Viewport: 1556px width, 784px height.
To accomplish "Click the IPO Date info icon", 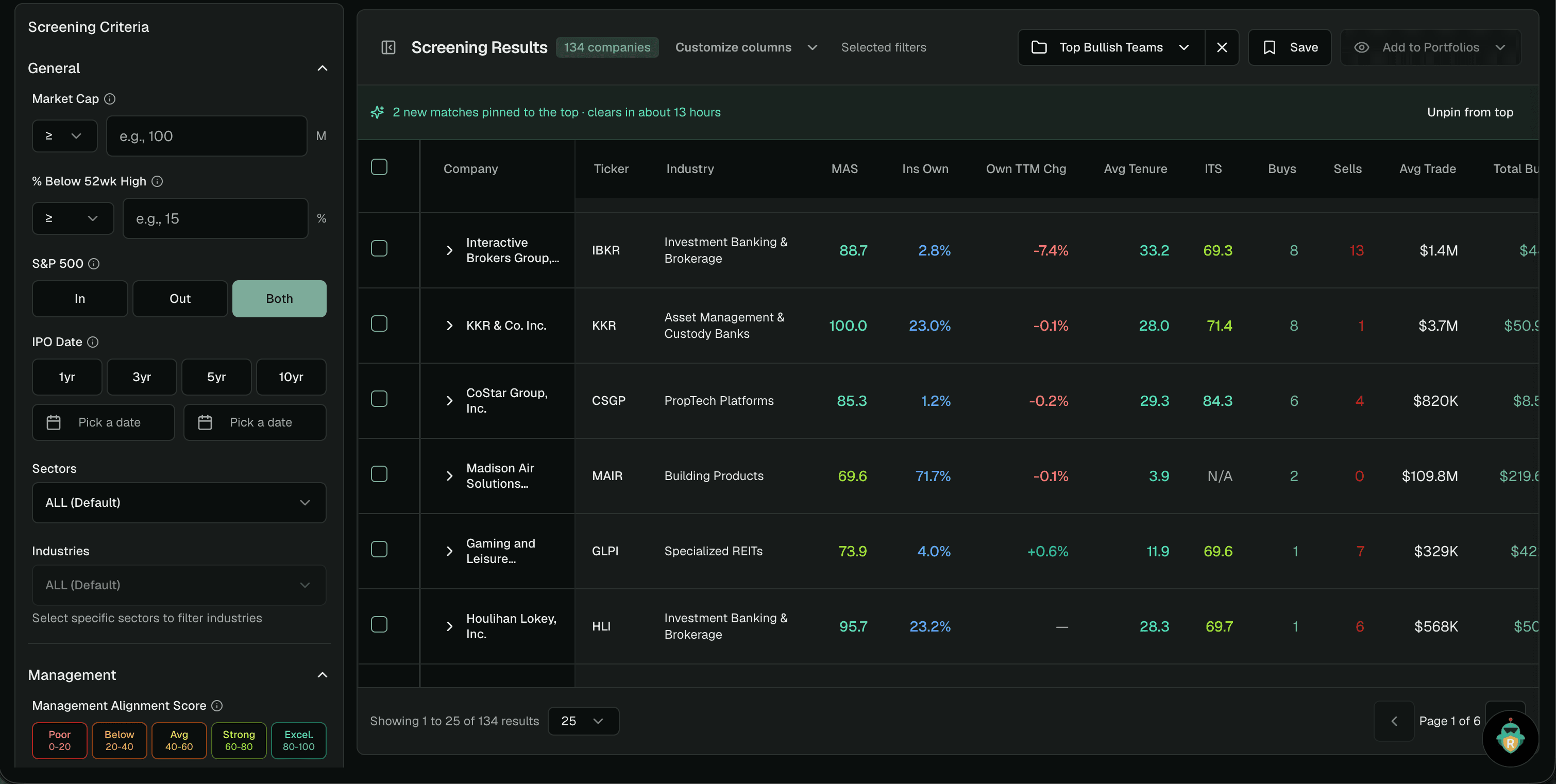I will [x=92, y=342].
